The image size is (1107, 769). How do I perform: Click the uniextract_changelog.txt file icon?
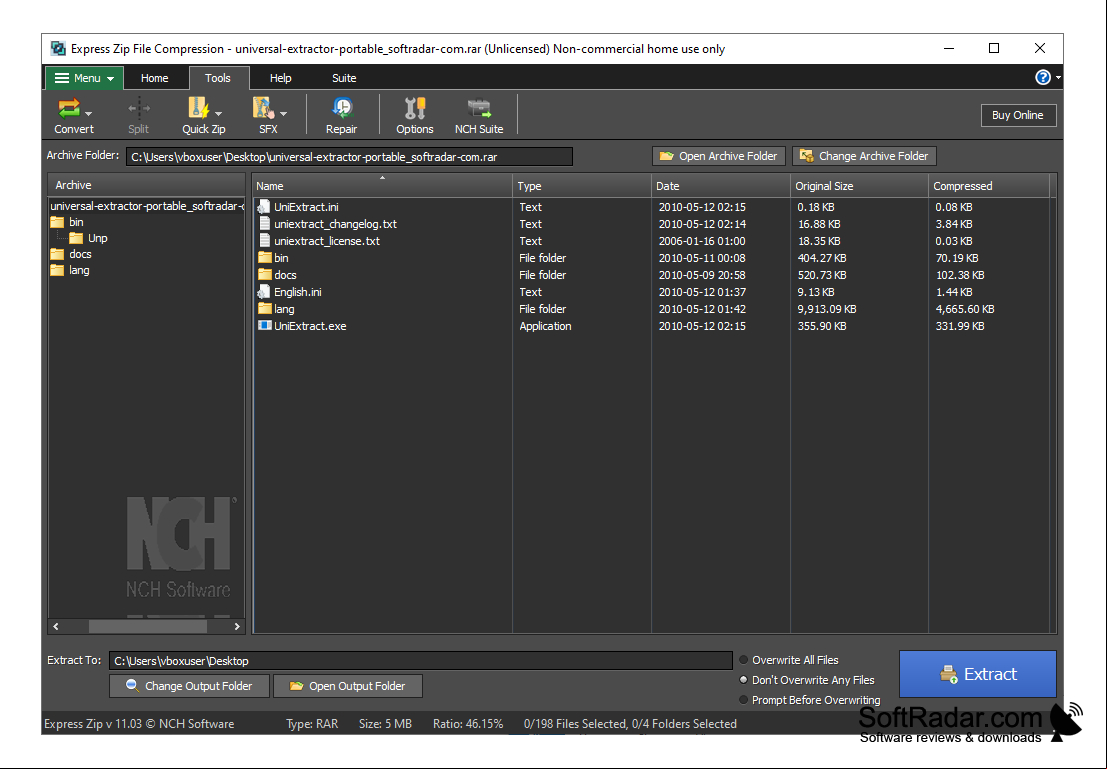tap(264, 224)
